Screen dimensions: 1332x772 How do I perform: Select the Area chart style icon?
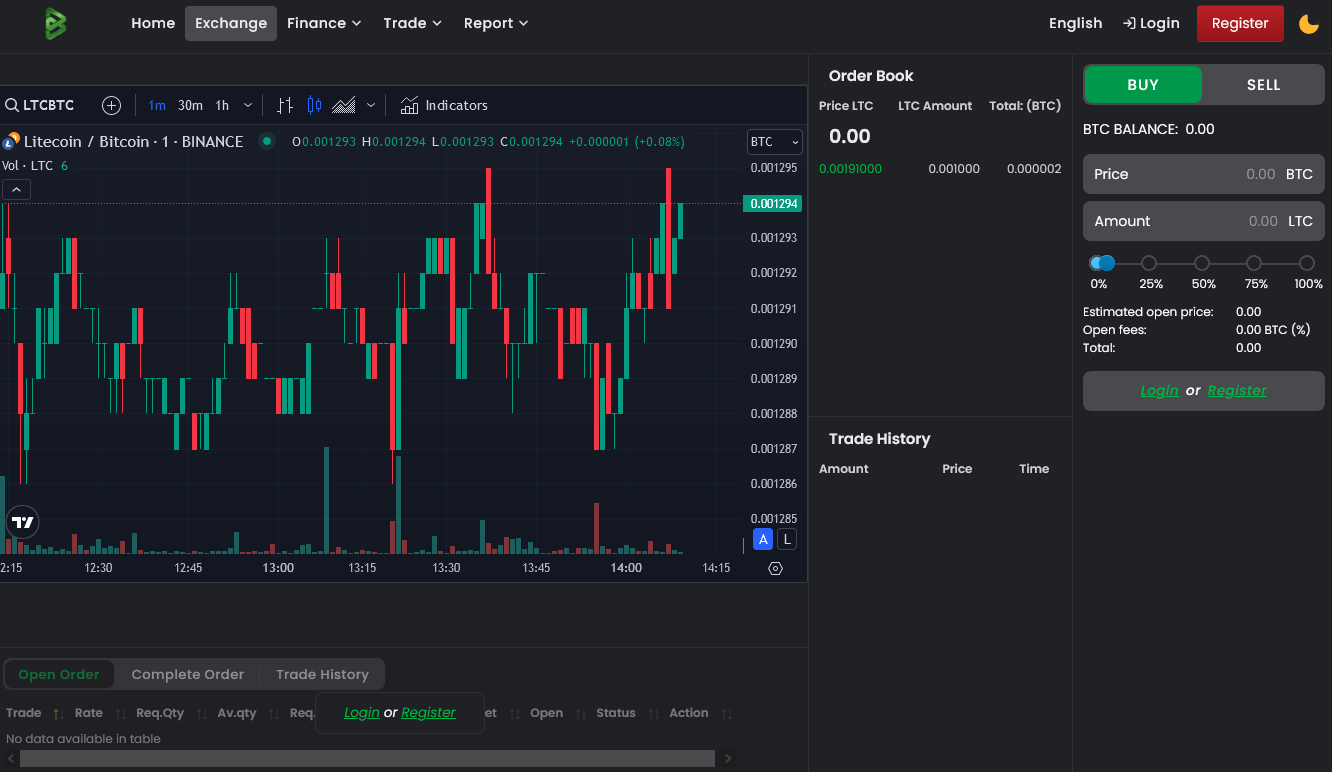point(344,105)
